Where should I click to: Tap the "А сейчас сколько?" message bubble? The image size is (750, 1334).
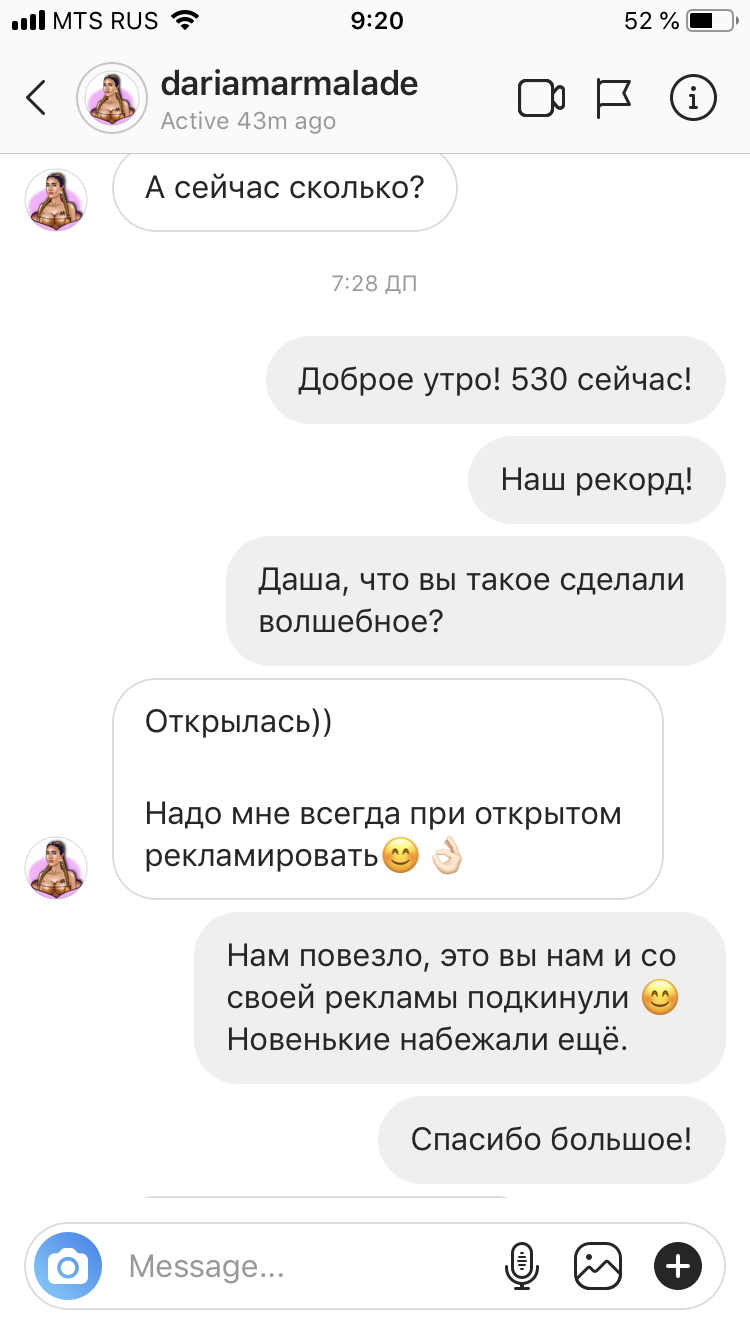pyautogui.click(x=285, y=188)
